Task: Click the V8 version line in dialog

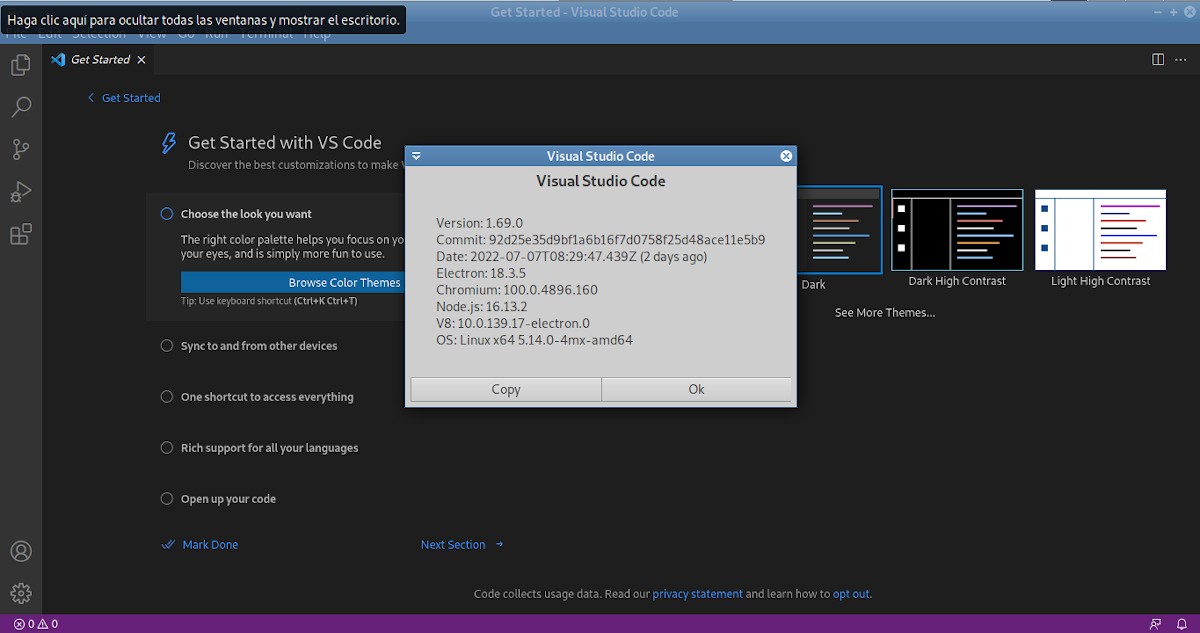Action: click(513, 323)
